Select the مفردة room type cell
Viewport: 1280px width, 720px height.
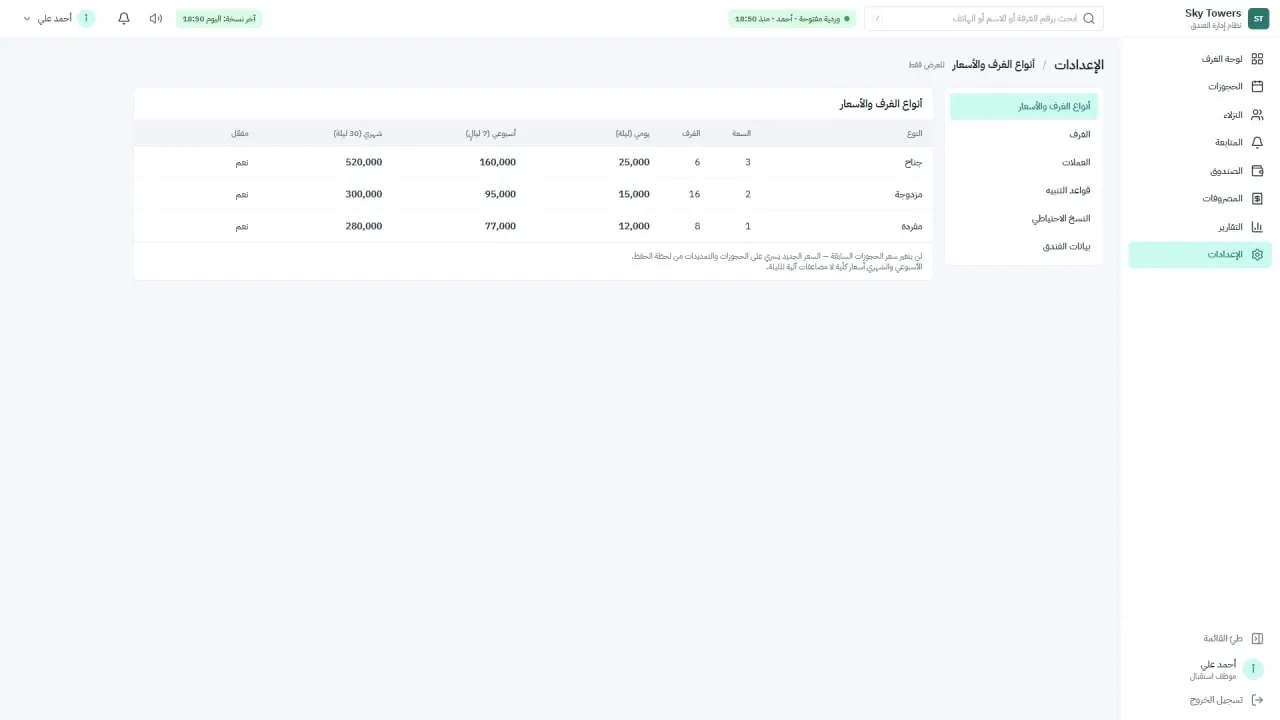tap(911, 226)
